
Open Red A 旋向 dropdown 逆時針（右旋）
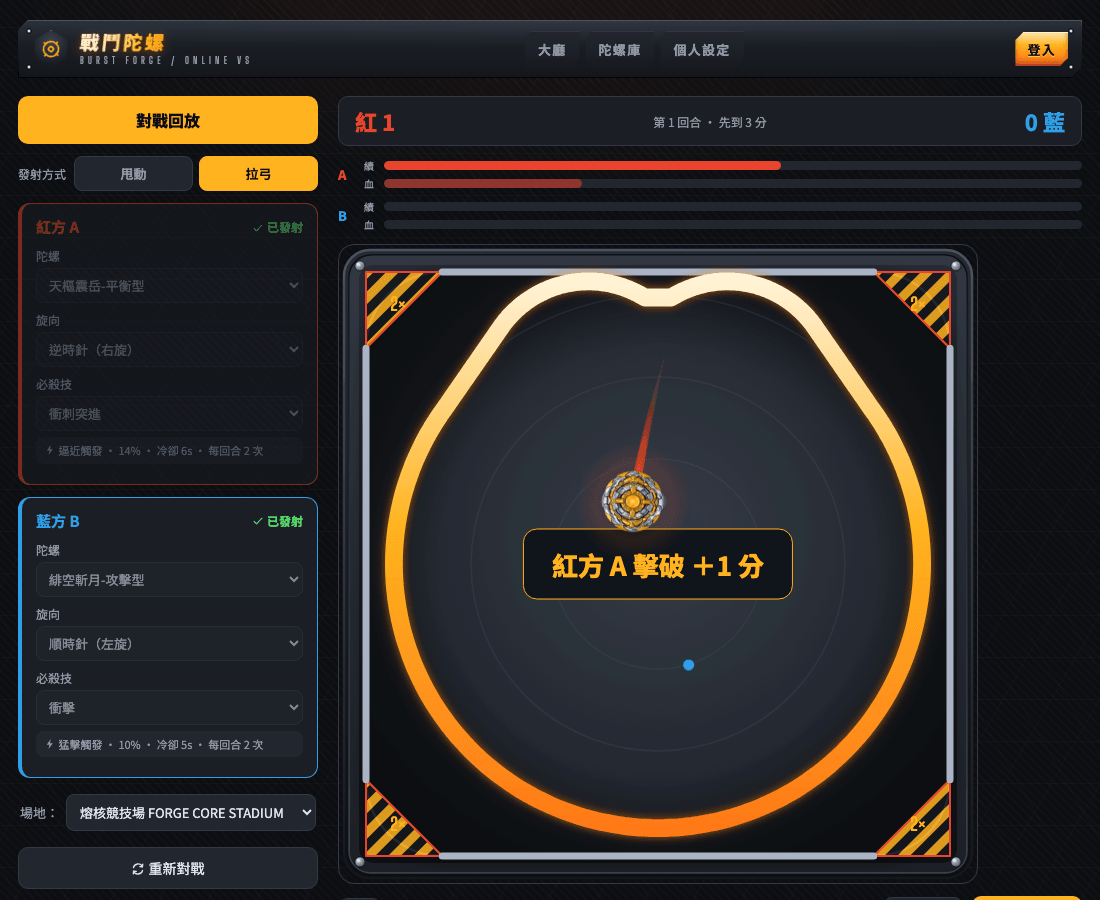click(x=169, y=349)
